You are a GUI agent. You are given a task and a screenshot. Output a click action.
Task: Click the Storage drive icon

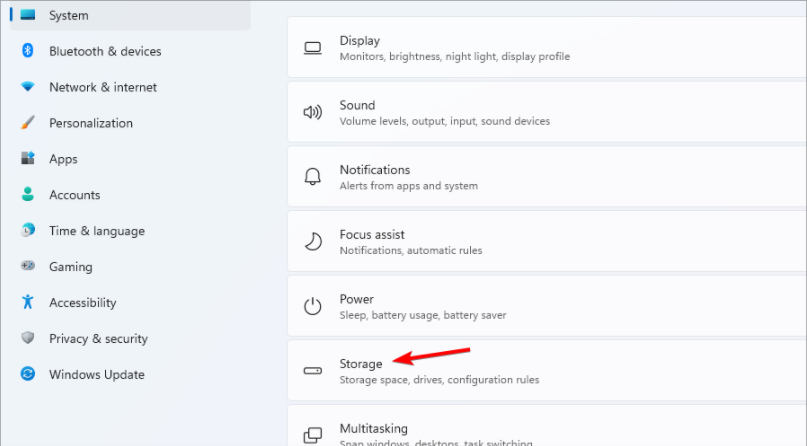pyautogui.click(x=313, y=371)
